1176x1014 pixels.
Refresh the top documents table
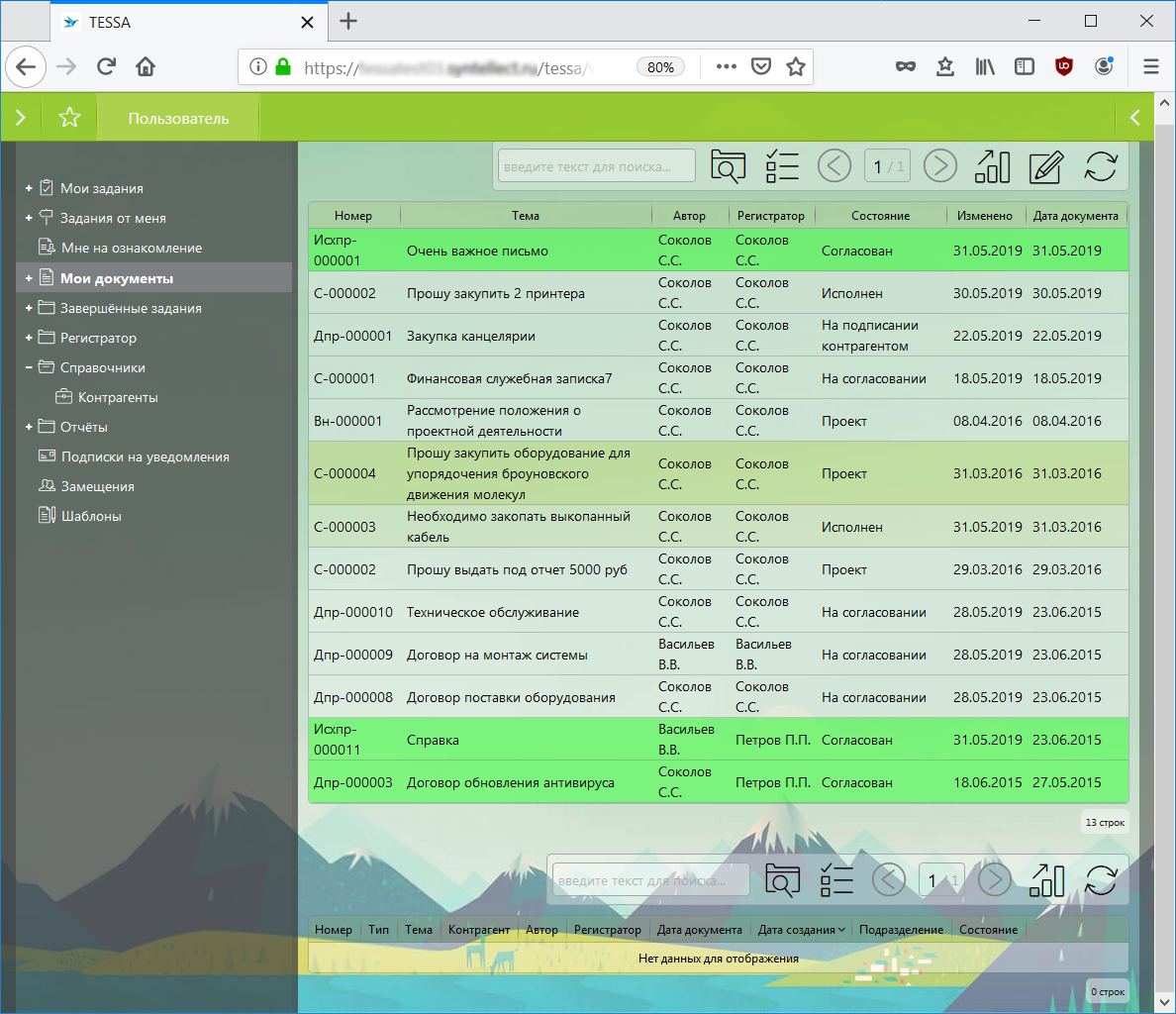pyautogui.click(x=1100, y=166)
